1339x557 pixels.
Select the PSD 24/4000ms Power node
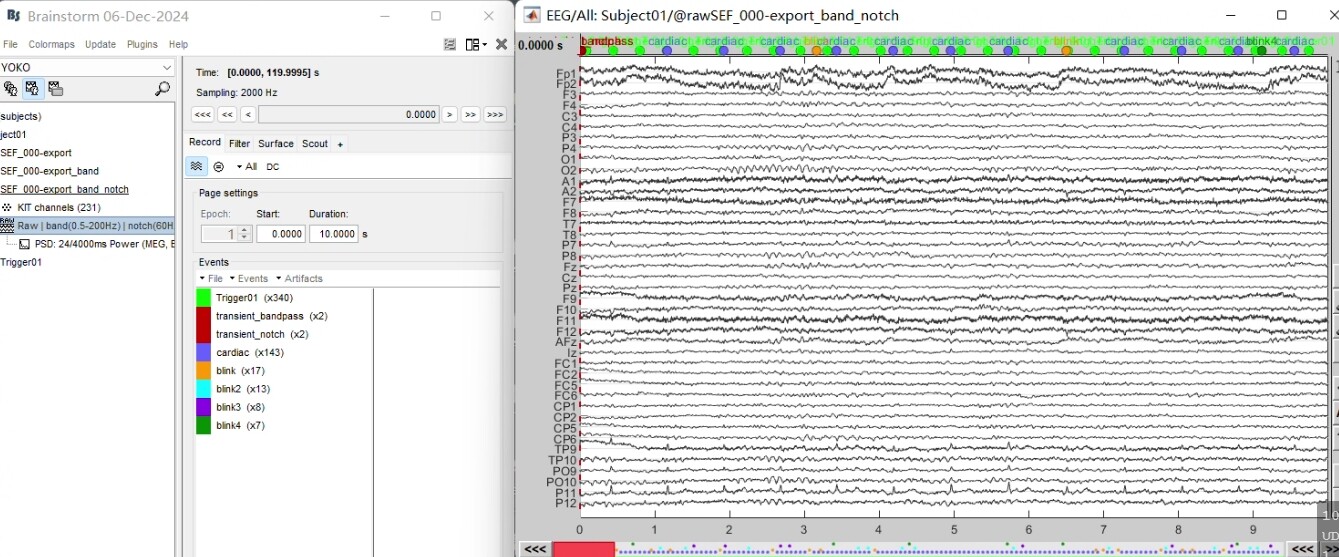point(96,244)
